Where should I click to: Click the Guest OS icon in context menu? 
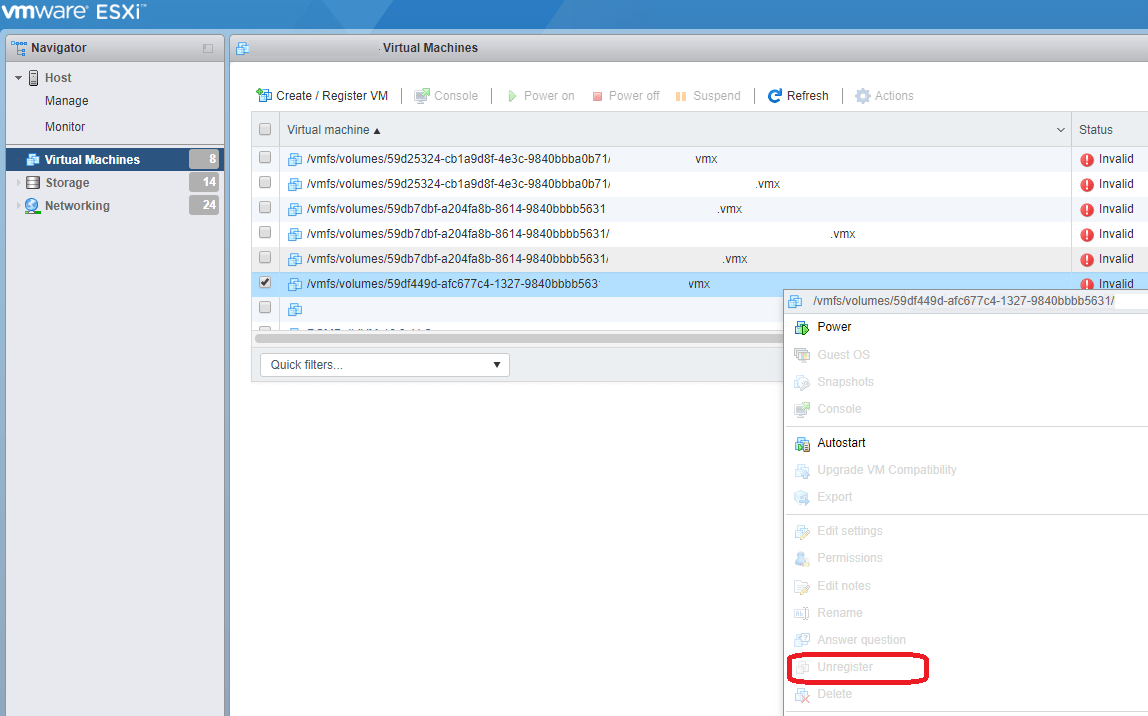point(802,355)
